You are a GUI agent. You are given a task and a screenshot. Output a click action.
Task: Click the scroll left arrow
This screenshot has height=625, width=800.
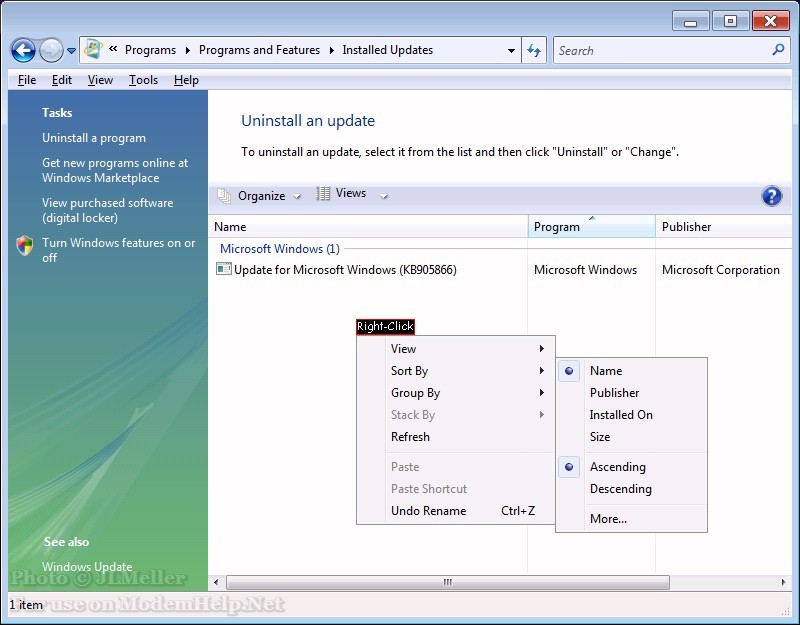point(216,582)
